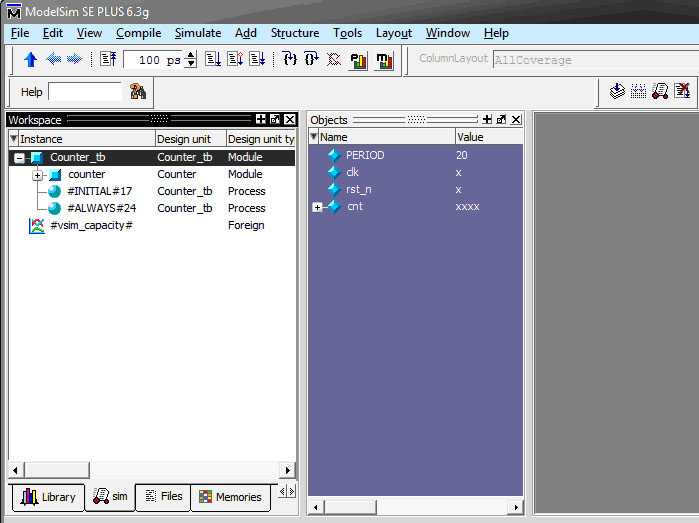Click Objects horizontal scrollbar left arrow
This screenshot has height=523, width=699.
point(316,507)
